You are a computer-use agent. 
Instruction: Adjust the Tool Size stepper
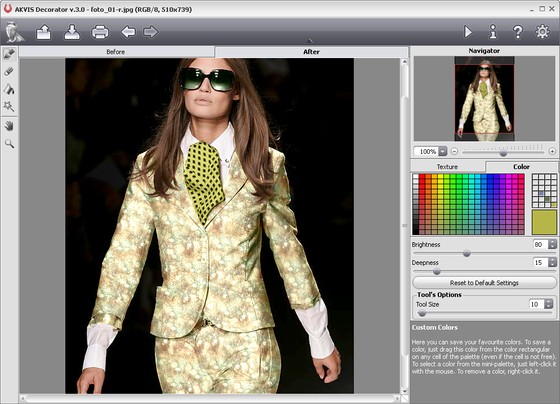pos(549,304)
